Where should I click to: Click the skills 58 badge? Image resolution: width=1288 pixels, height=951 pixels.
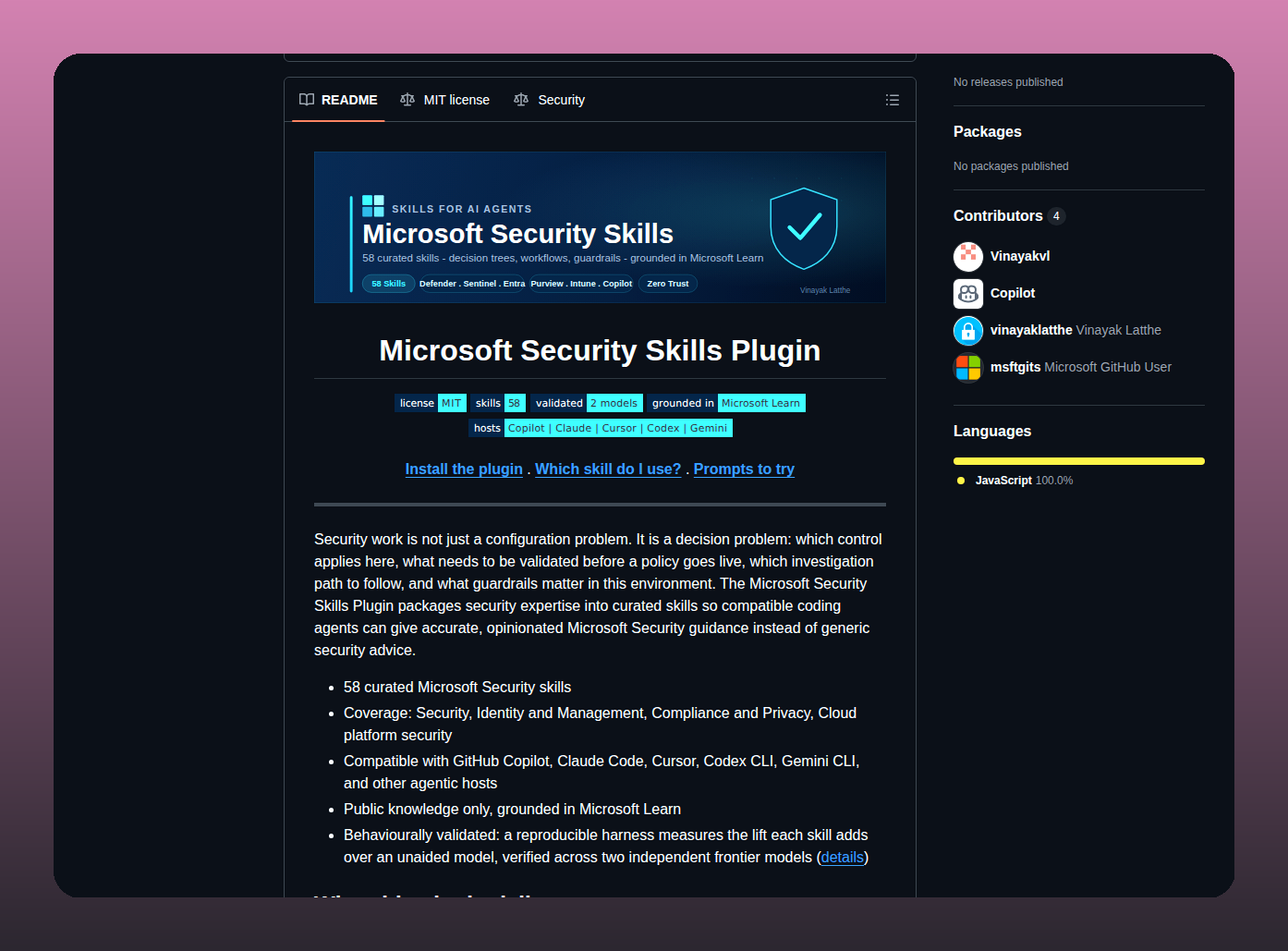(x=498, y=403)
